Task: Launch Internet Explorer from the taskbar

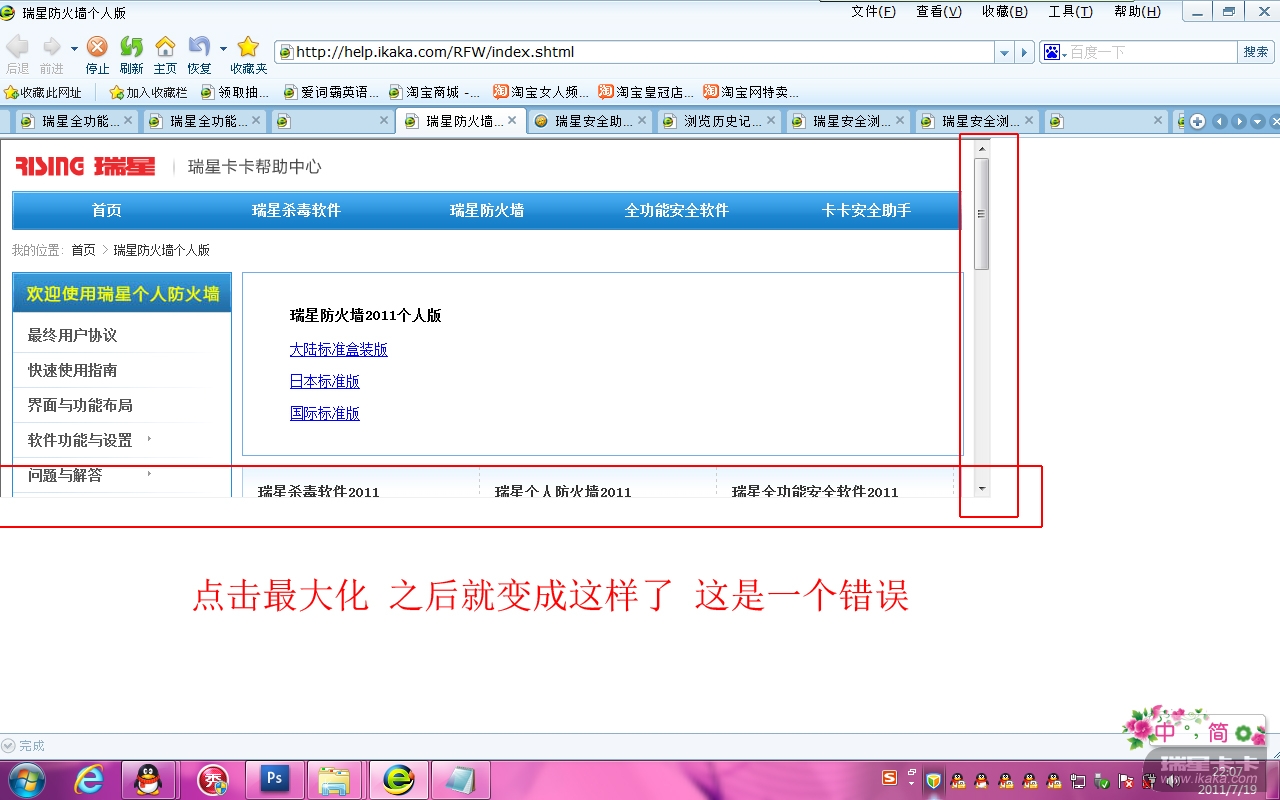Action: click(x=89, y=780)
